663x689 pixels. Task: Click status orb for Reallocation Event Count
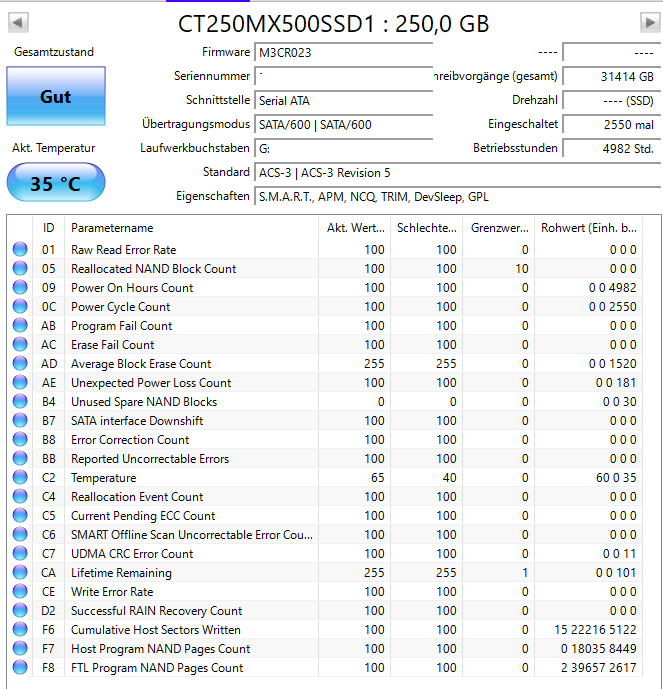[x=20, y=496]
